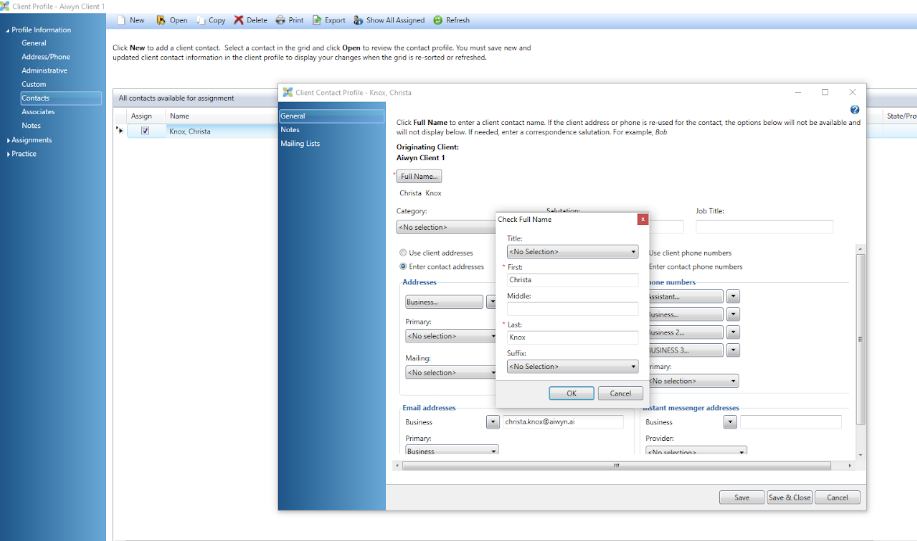This screenshot has width=917, height=541.
Task: Click vertical scrollbar in contact profile
Action: pyautogui.click(x=860, y=339)
